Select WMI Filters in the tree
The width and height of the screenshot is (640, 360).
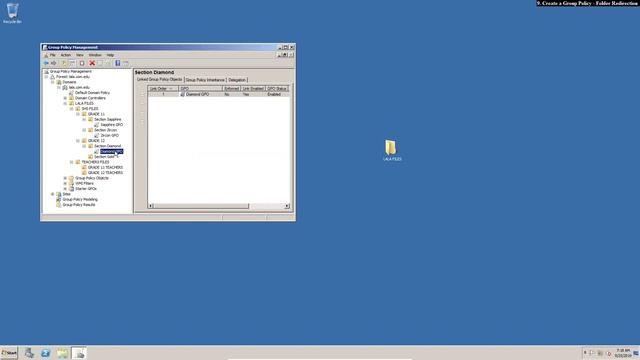click(x=84, y=183)
